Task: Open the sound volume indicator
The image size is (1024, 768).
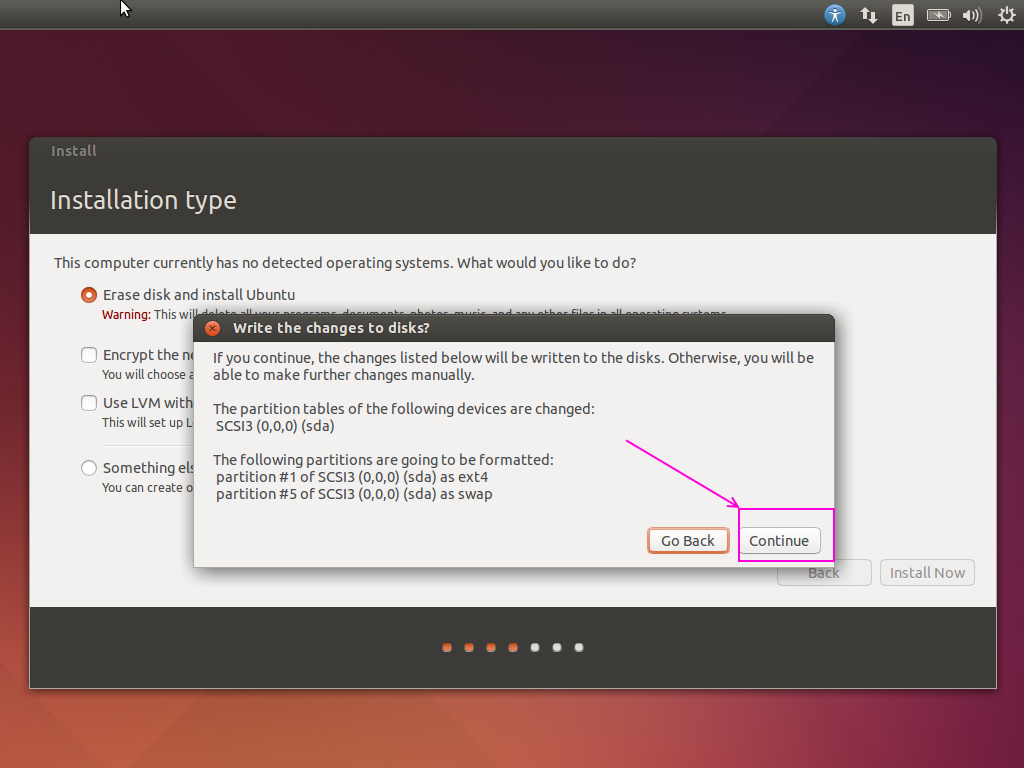Action: pos(972,15)
